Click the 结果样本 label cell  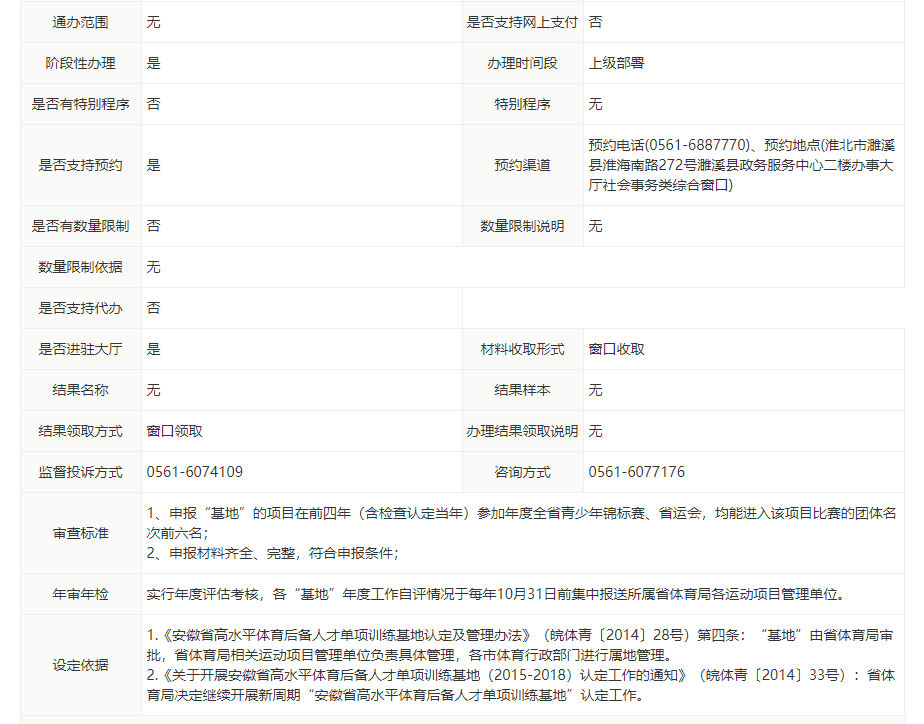click(x=522, y=390)
